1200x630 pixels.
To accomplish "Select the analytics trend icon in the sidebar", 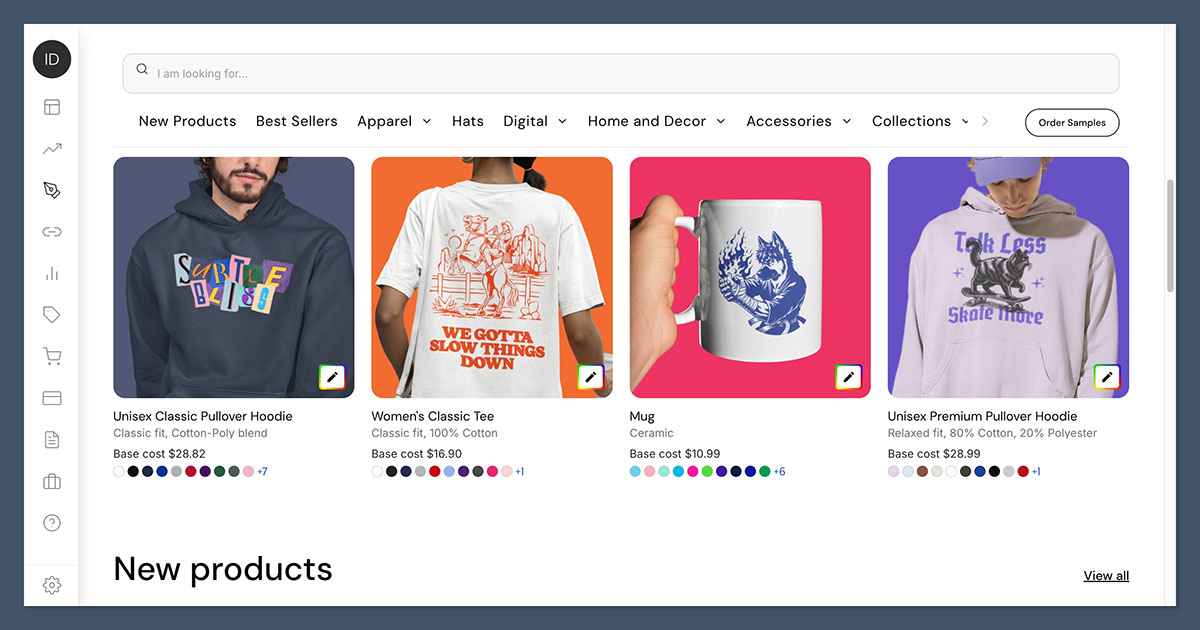I will pyautogui.click(x=52, y=148).
